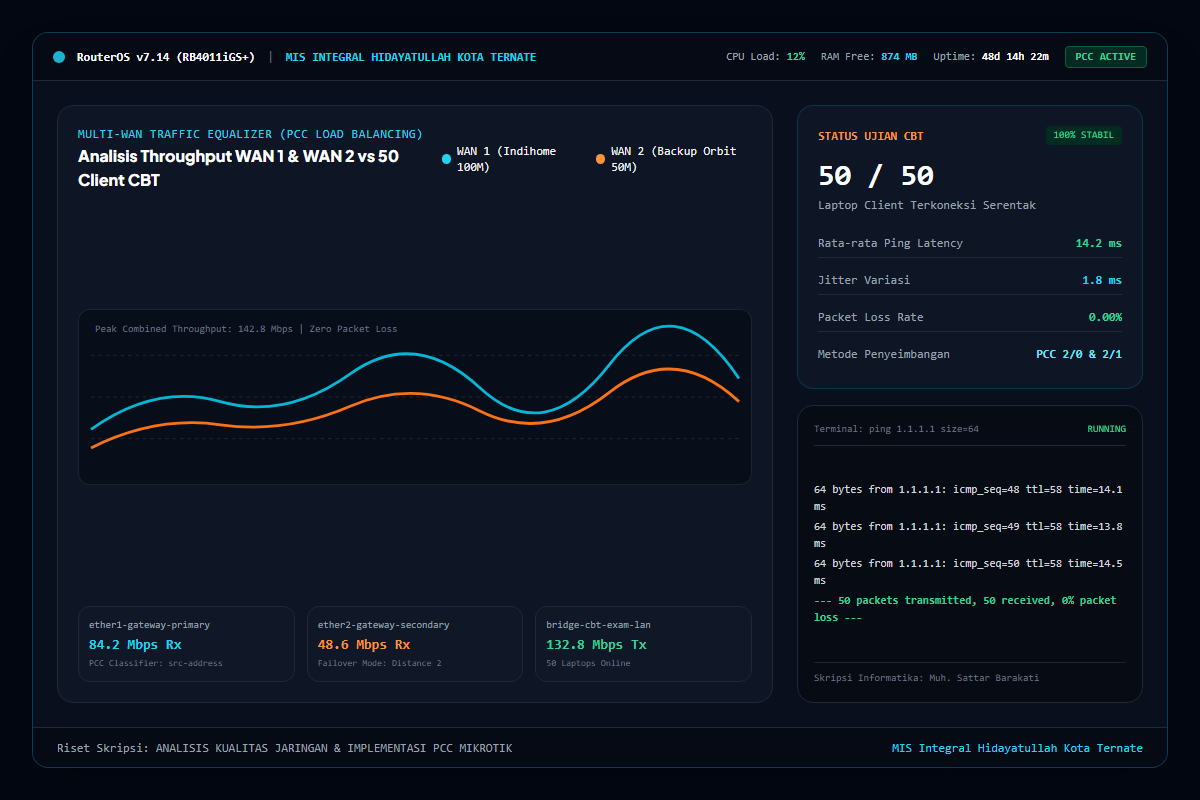
Task: Click the Peak Combined Throughput caption
Action: 246,329
